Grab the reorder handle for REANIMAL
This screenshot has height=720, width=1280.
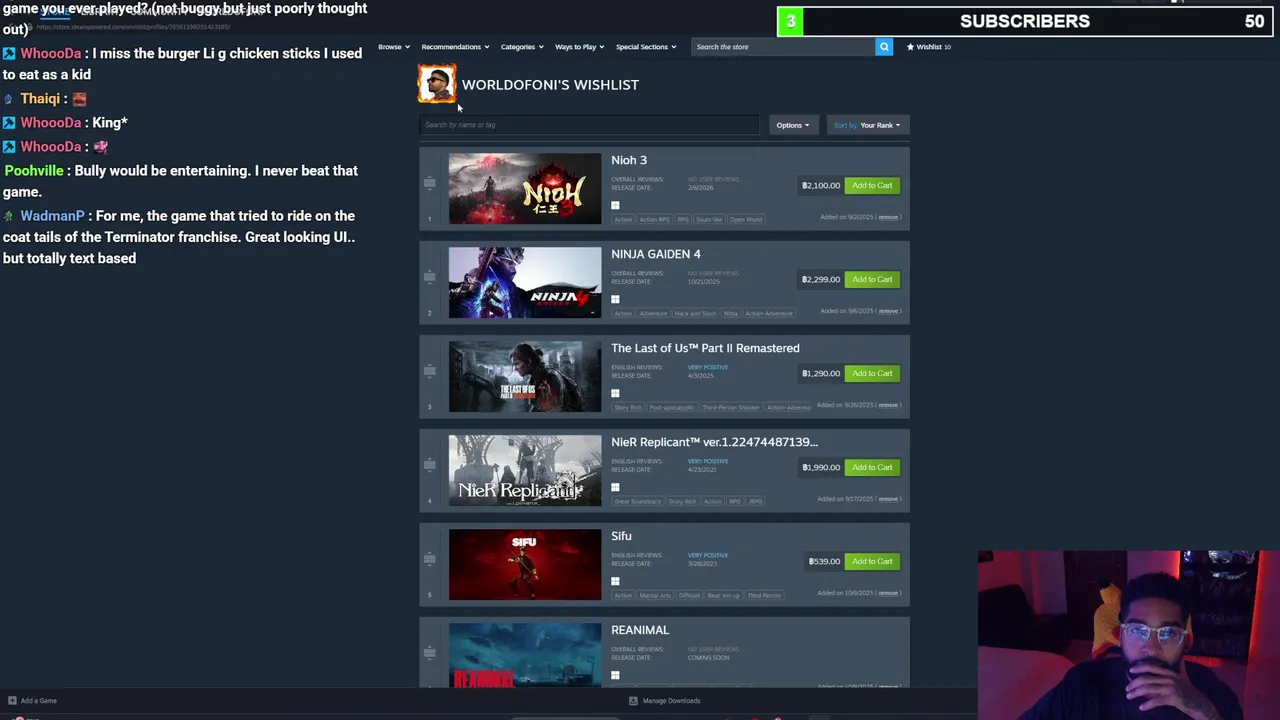pos(429,652)
